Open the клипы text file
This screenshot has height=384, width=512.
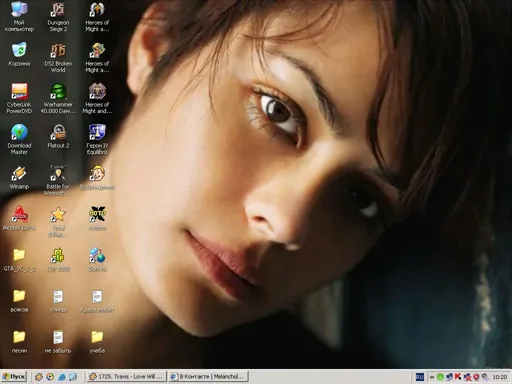58,301
